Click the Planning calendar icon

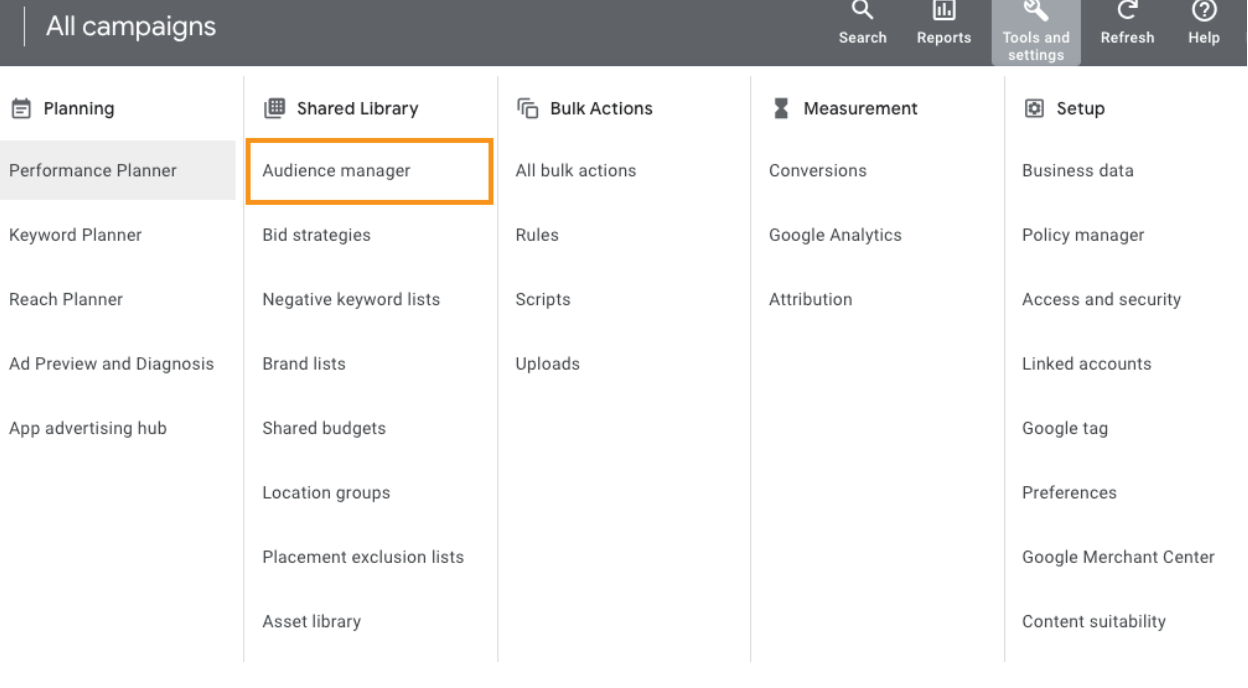click(x=18, y=109)
